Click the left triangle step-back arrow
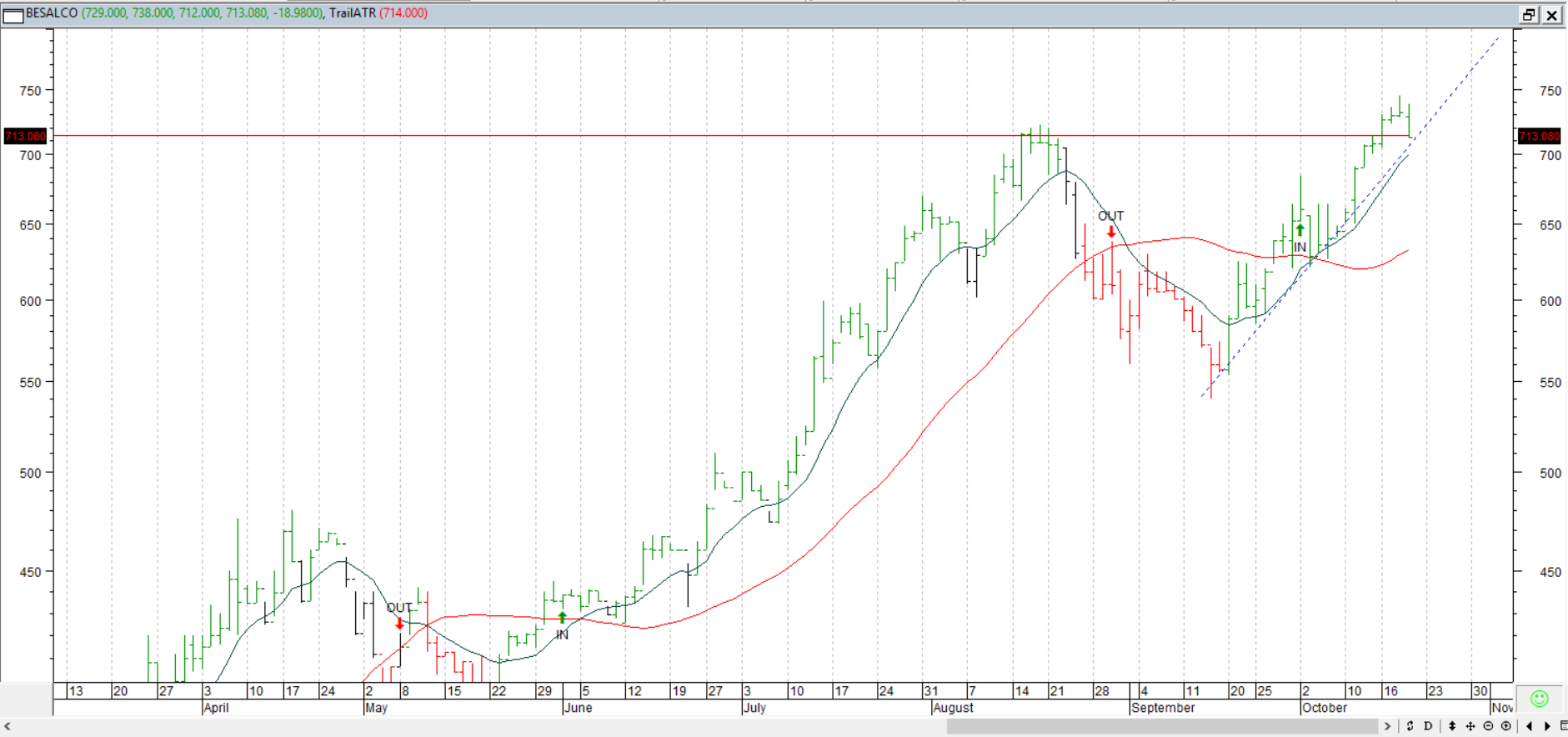 point(1529,726)
